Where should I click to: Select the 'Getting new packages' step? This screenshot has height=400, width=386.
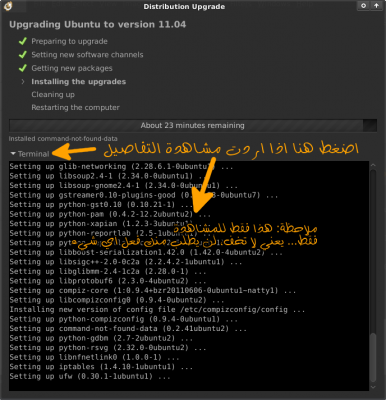pyautogui.click(x=72, y=68)
